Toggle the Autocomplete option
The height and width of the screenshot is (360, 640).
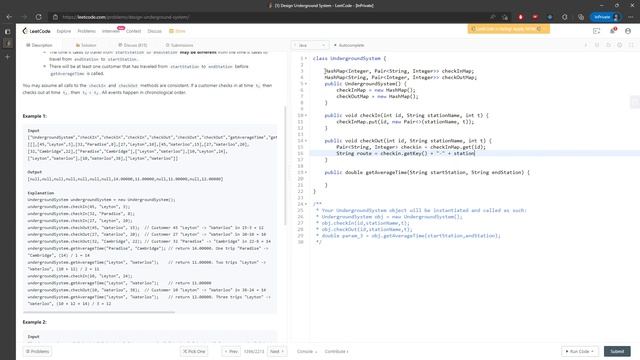click(349, 45)
